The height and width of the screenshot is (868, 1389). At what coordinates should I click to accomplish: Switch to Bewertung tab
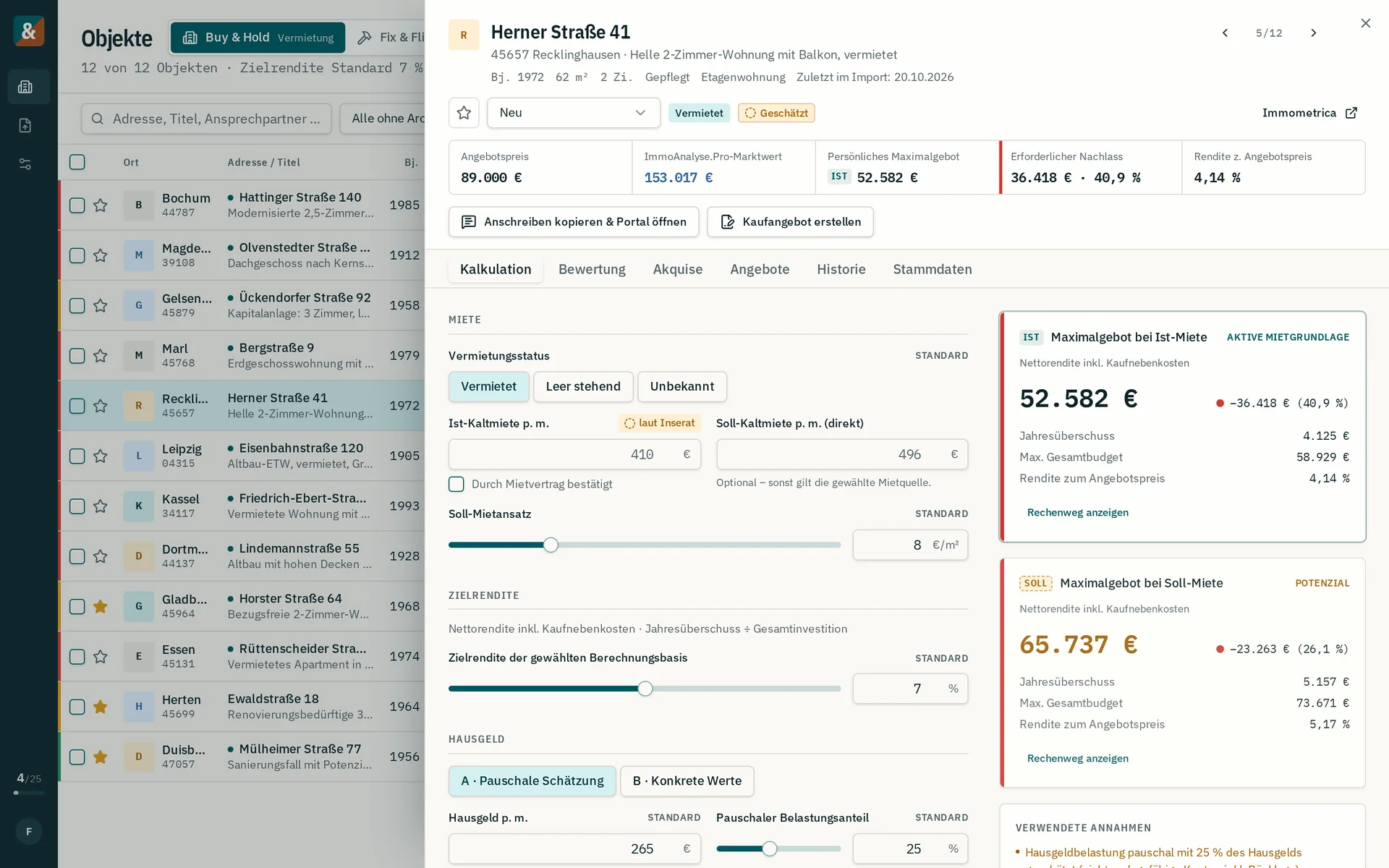click(592, 269)
